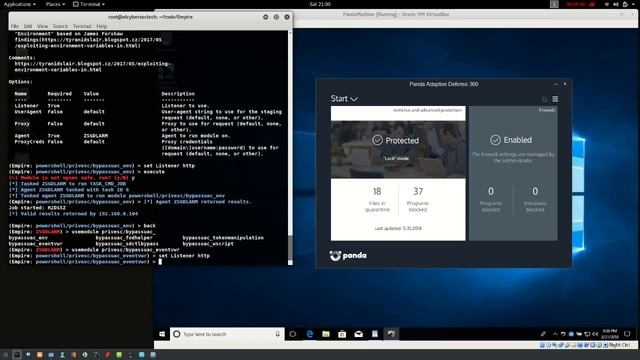Show hidden Windows tray icons
This screenshot has width=640, height=360.
point(555,334)
